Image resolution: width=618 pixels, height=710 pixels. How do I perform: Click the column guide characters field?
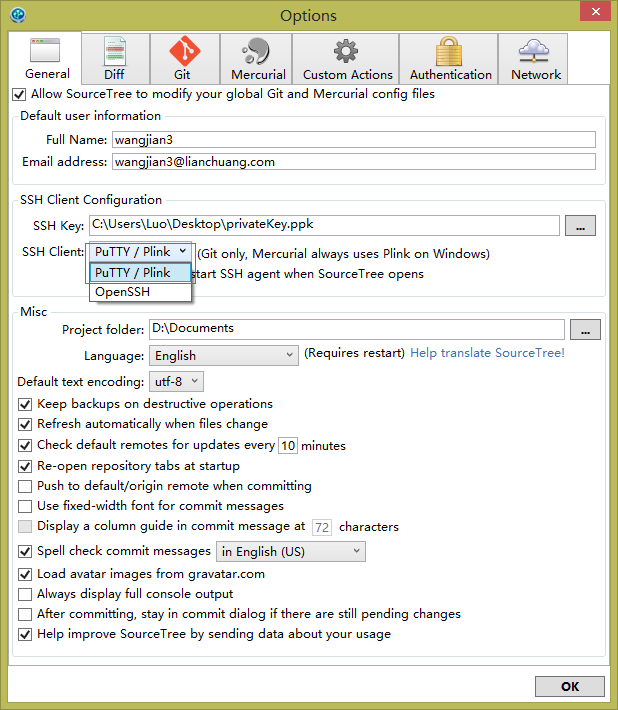coord(322,527)
